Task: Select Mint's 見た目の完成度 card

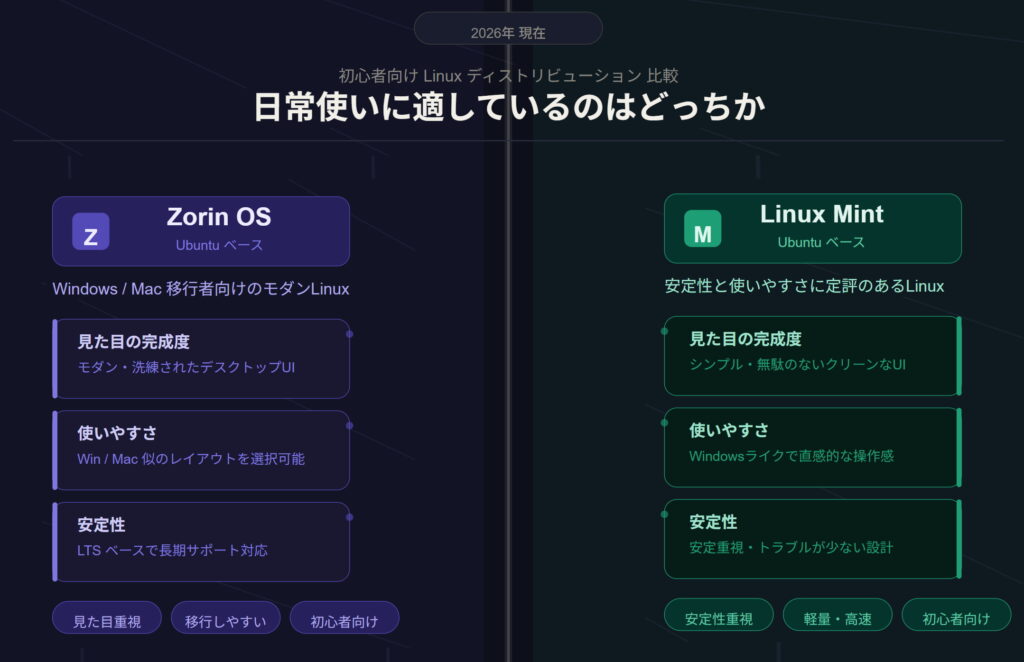Action: [x=812, y=355]
